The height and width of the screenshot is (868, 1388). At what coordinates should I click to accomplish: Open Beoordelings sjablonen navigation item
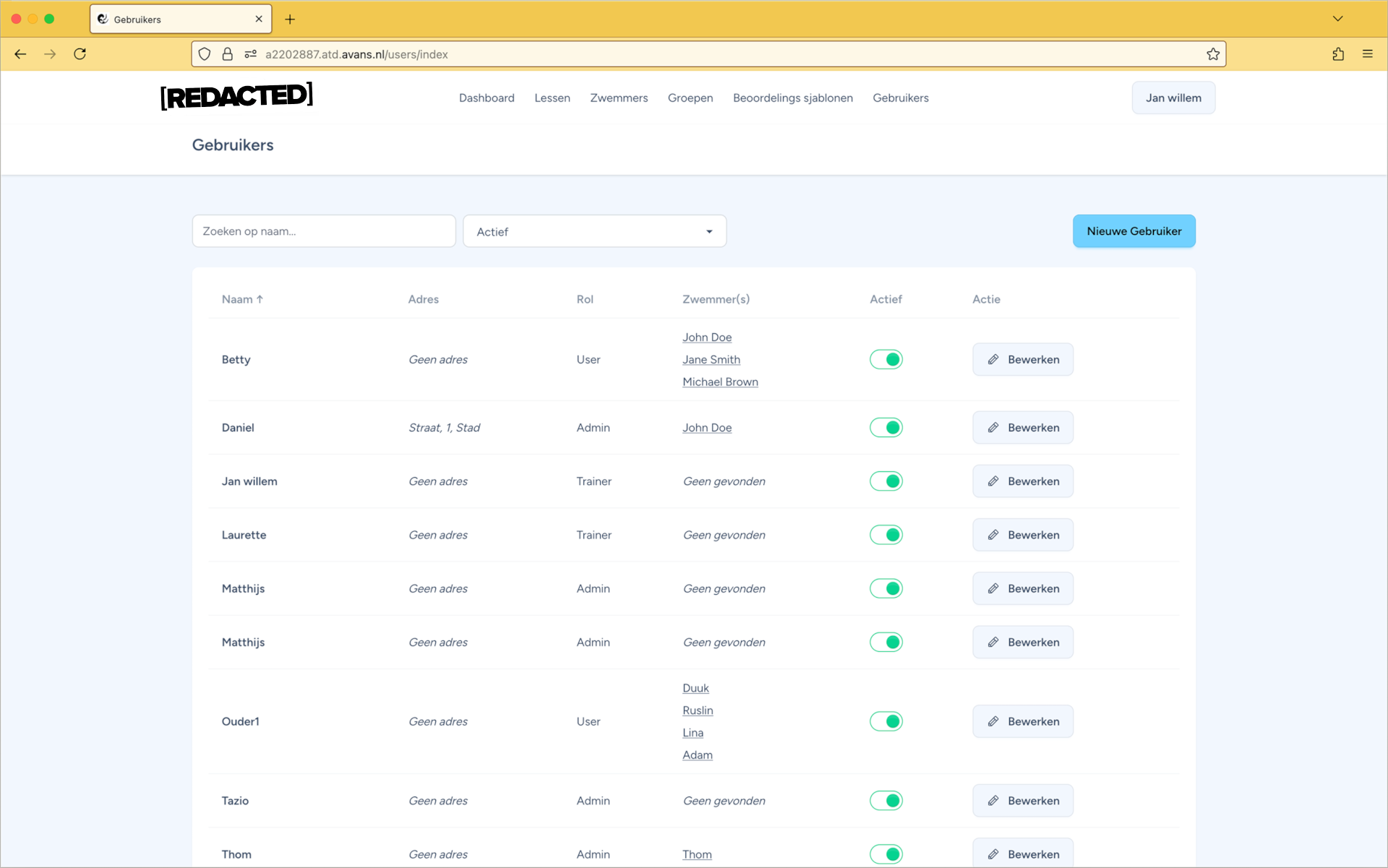pos(792,98)
